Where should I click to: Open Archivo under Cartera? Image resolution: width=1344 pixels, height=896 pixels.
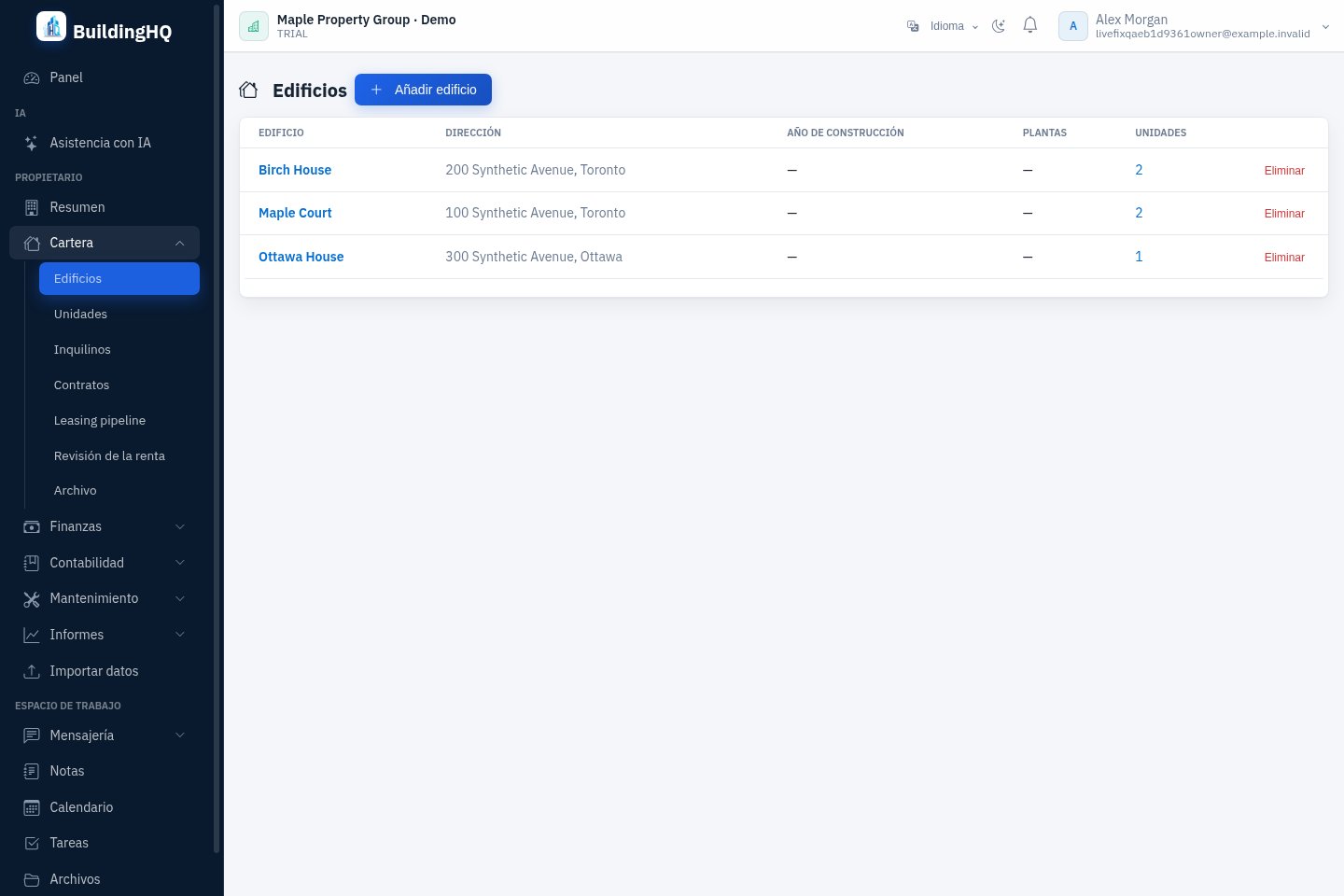[119, 491]
